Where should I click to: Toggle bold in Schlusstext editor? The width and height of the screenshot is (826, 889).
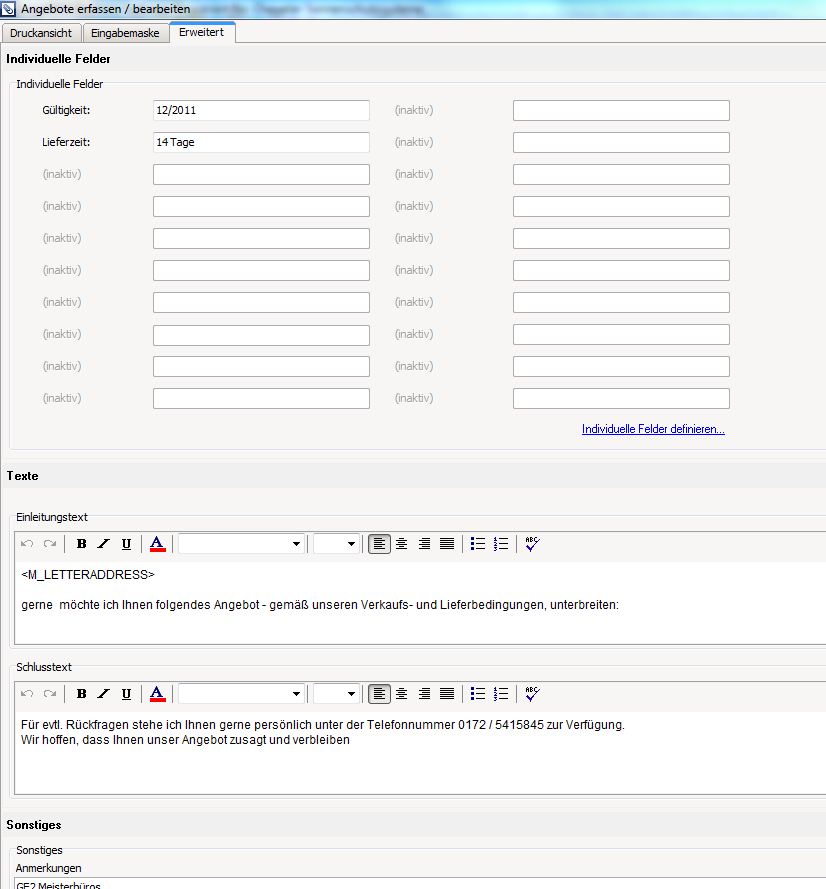[81, 693]
